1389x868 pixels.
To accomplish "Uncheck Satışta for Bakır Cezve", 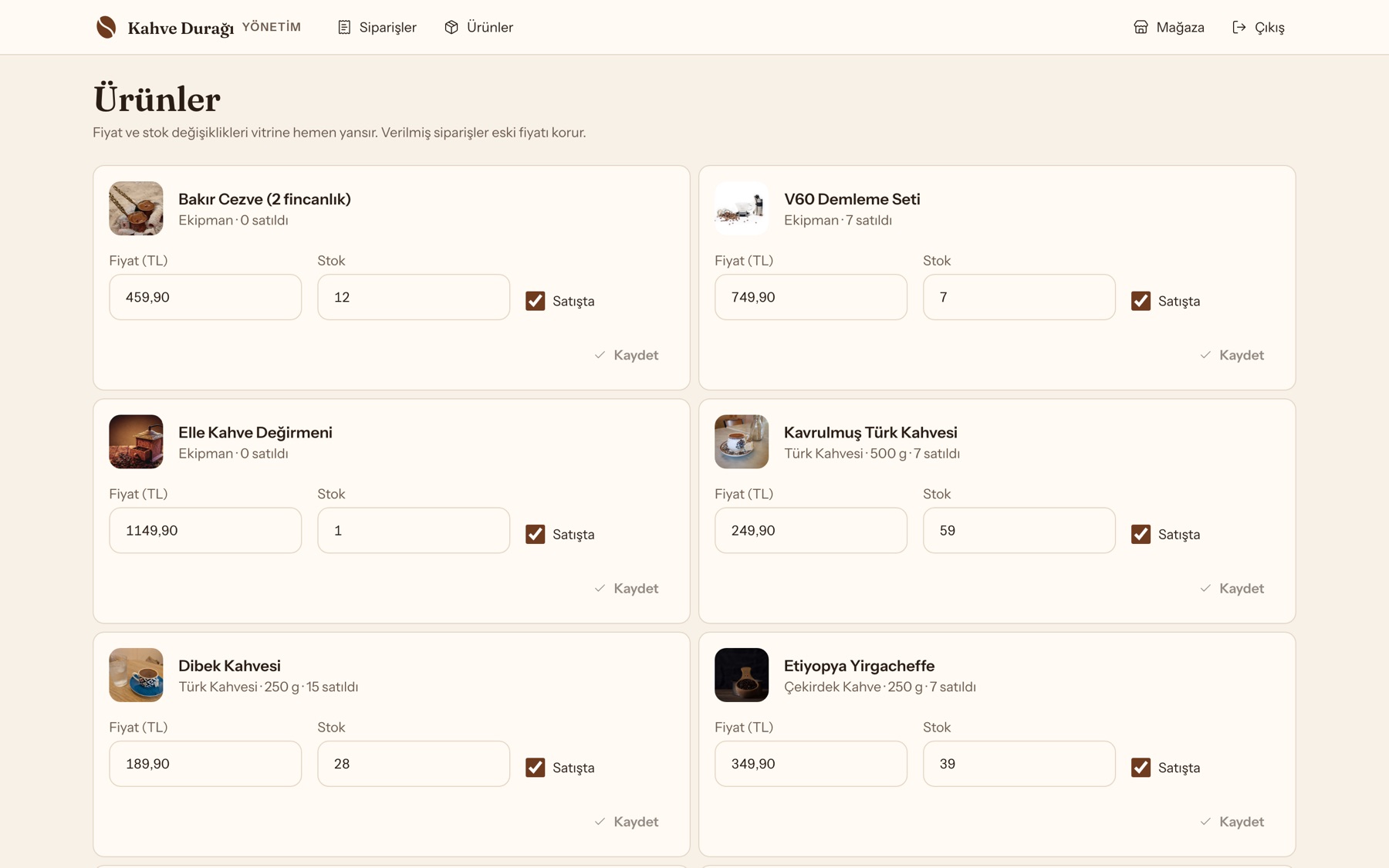I will click(535, 301).
